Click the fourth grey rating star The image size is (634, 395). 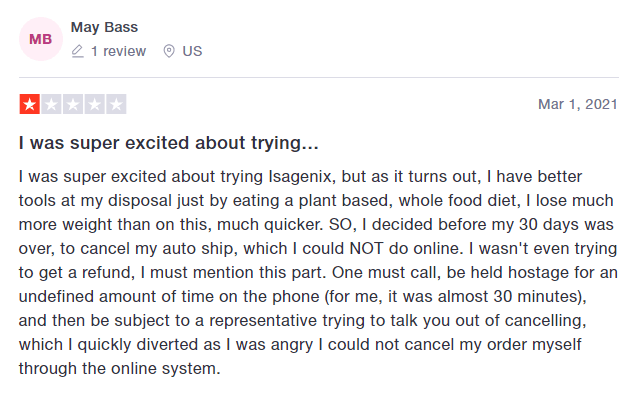pos(95,104)
